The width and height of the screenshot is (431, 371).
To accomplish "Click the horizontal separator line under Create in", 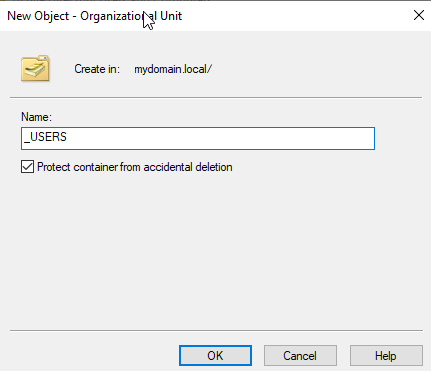I will tap(216, 98).
